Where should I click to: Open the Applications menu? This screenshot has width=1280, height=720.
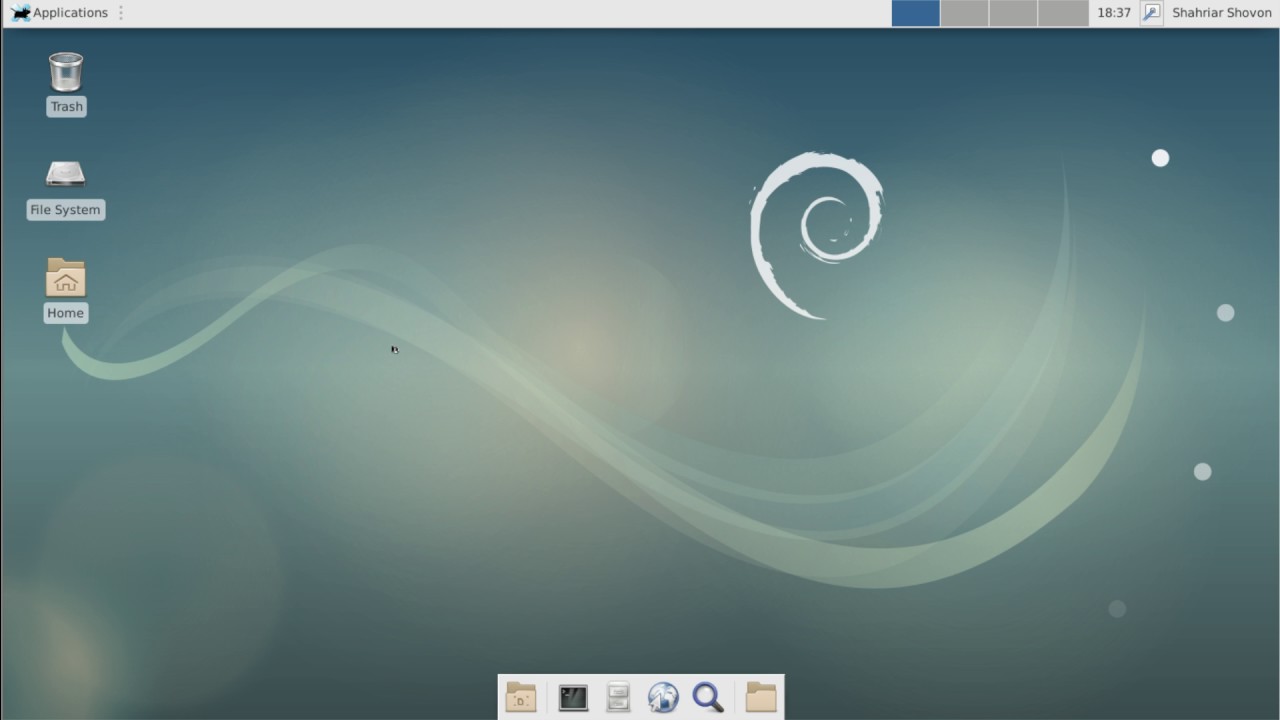59,13
